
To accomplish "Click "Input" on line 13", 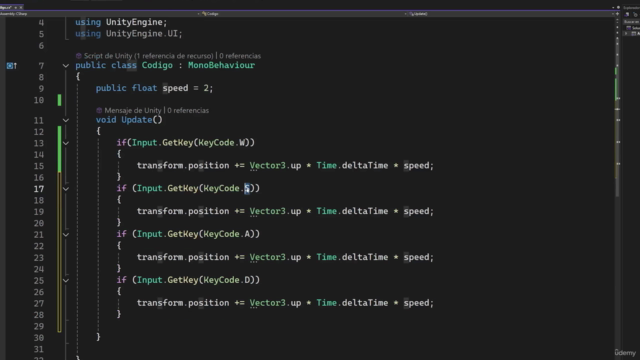I will click(144, 143).
